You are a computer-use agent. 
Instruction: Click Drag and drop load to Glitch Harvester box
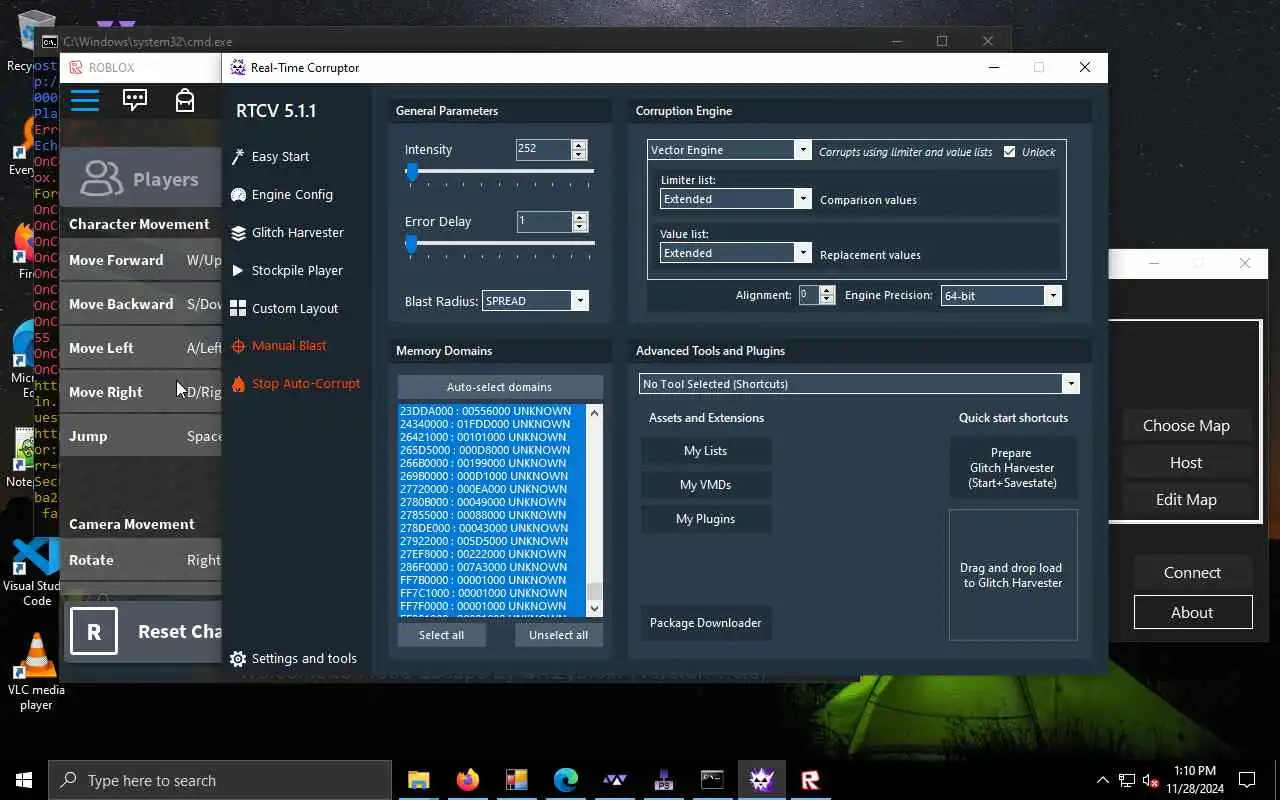pyautogui.click(x=1013, y=575)
